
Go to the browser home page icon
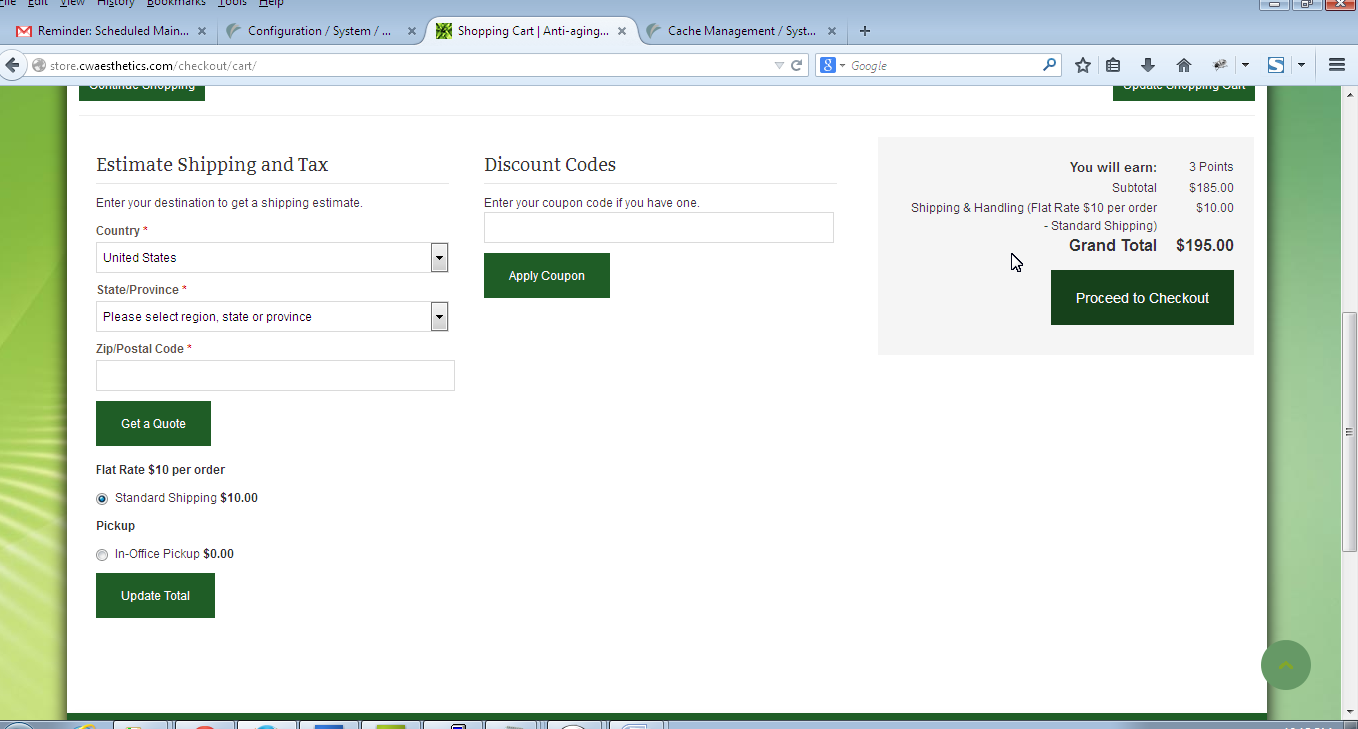click(1184, 65)
